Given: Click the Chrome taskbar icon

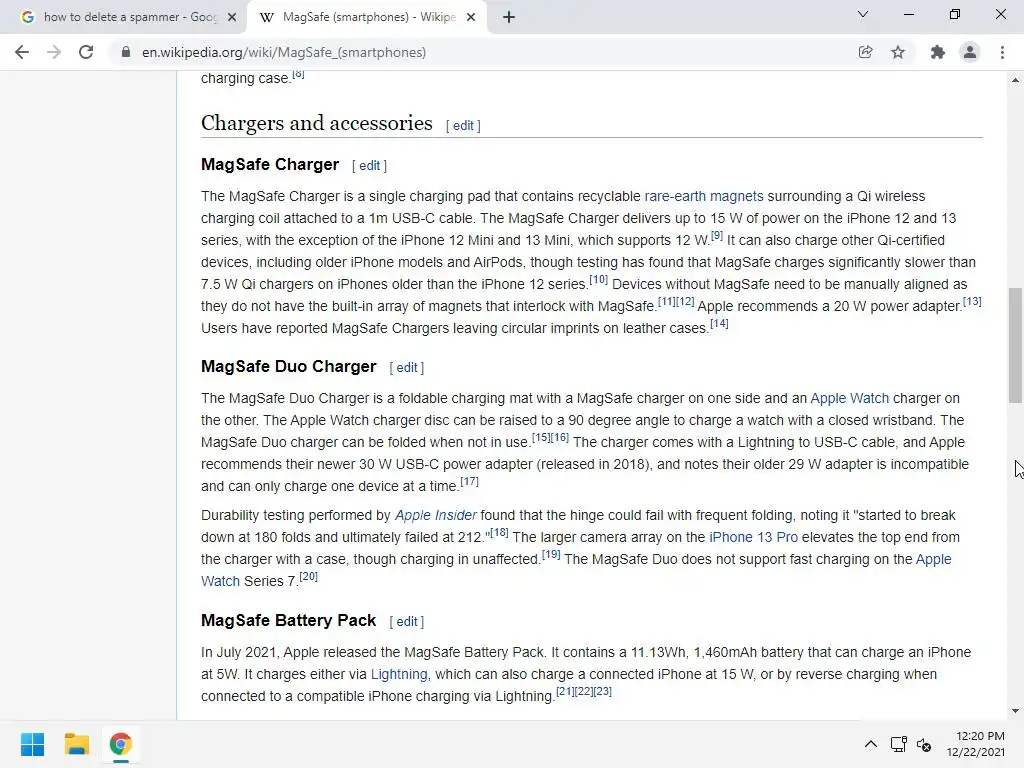Looking at the screenshot, I should point(120,744).
